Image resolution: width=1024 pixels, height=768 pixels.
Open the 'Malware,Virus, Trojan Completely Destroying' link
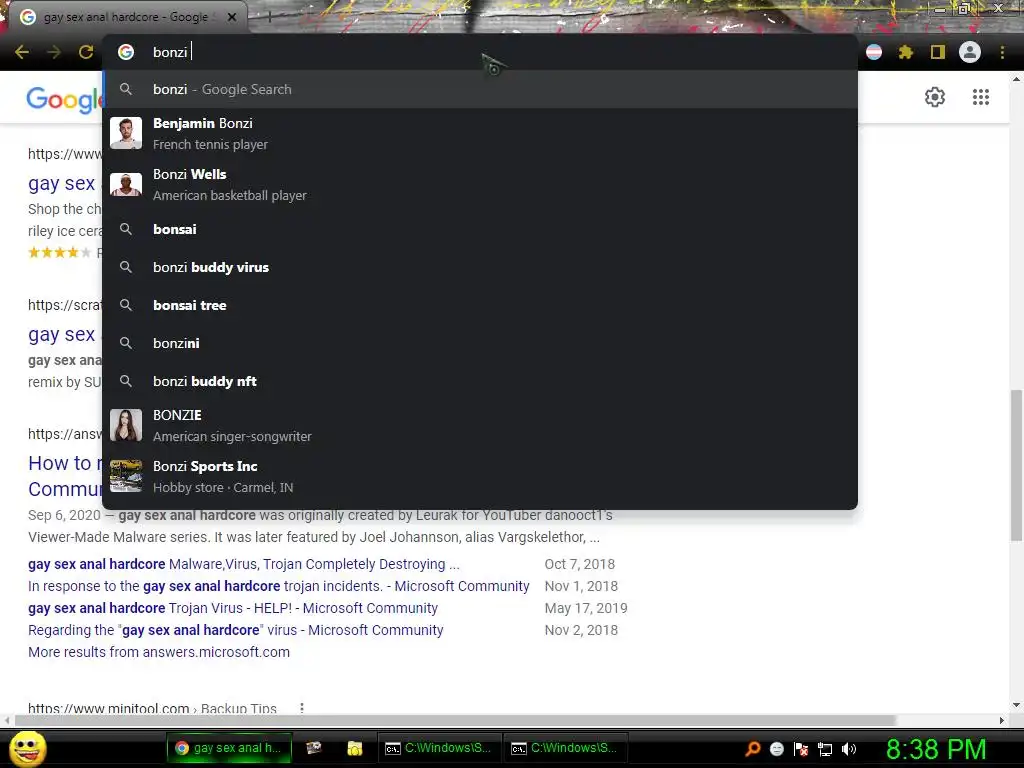[x=244, y=564]
